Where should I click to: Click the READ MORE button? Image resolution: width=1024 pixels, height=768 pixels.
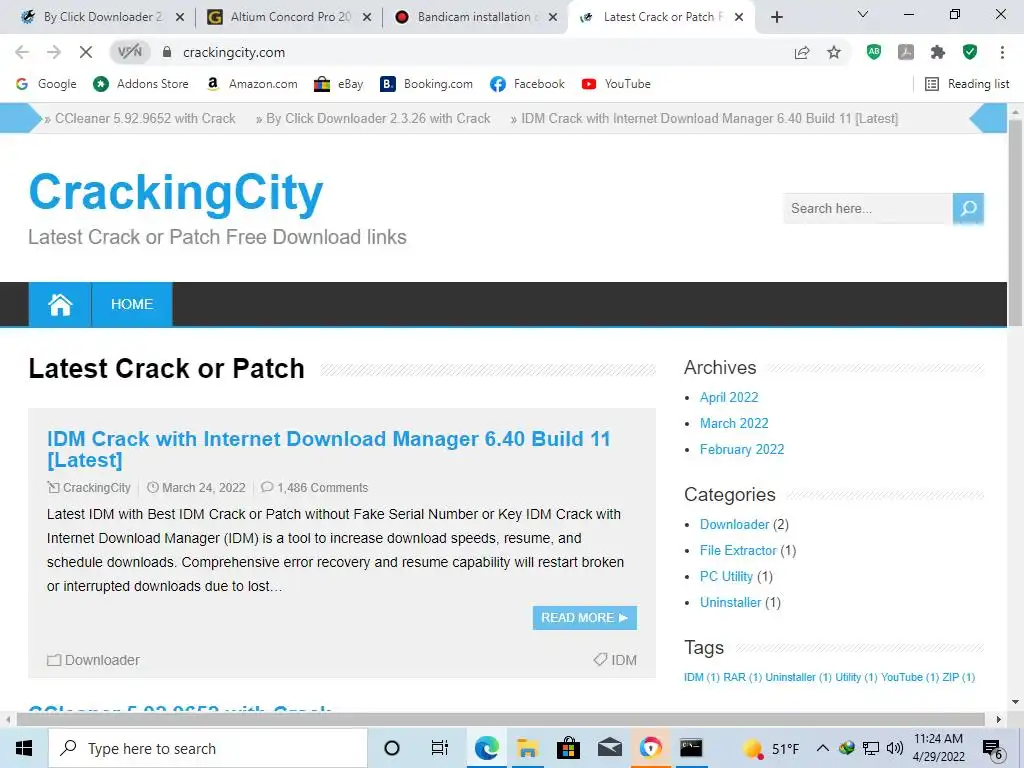pyautogui.click(x=584, y=618)
